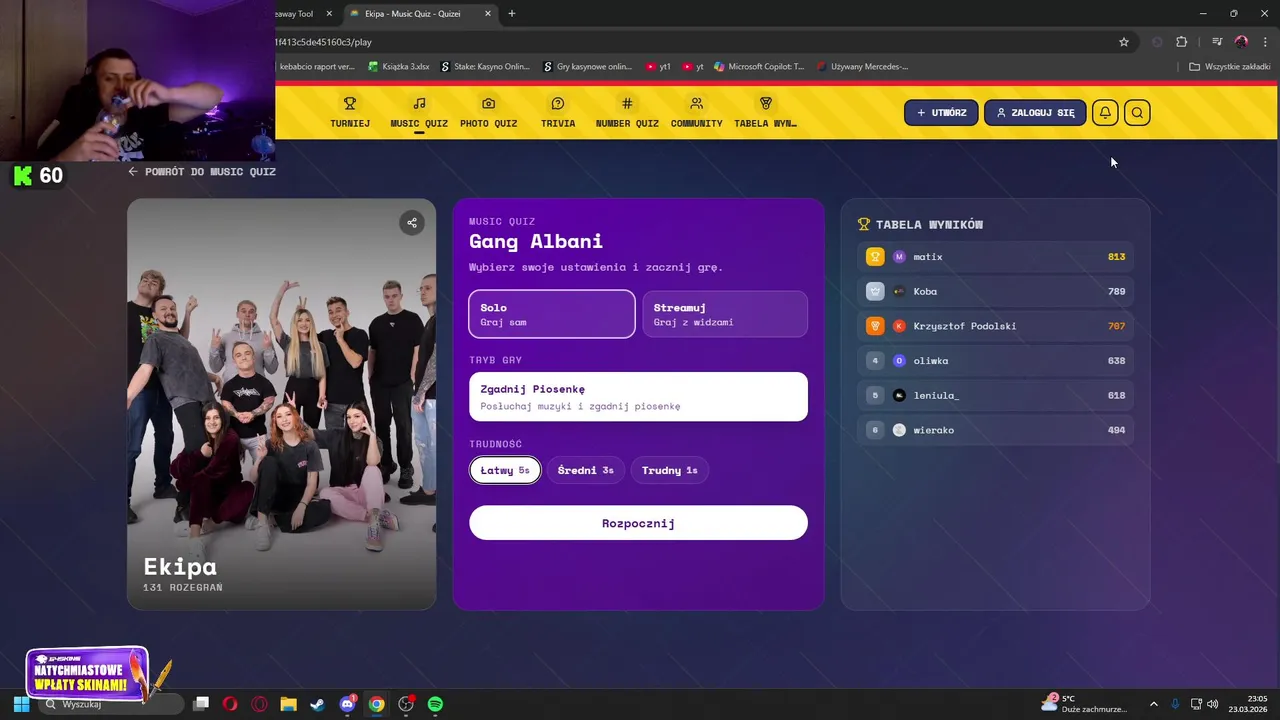Go back via Powrót do Music Quiz
This screenshot has width=1280, height=720.
(202, 171)
